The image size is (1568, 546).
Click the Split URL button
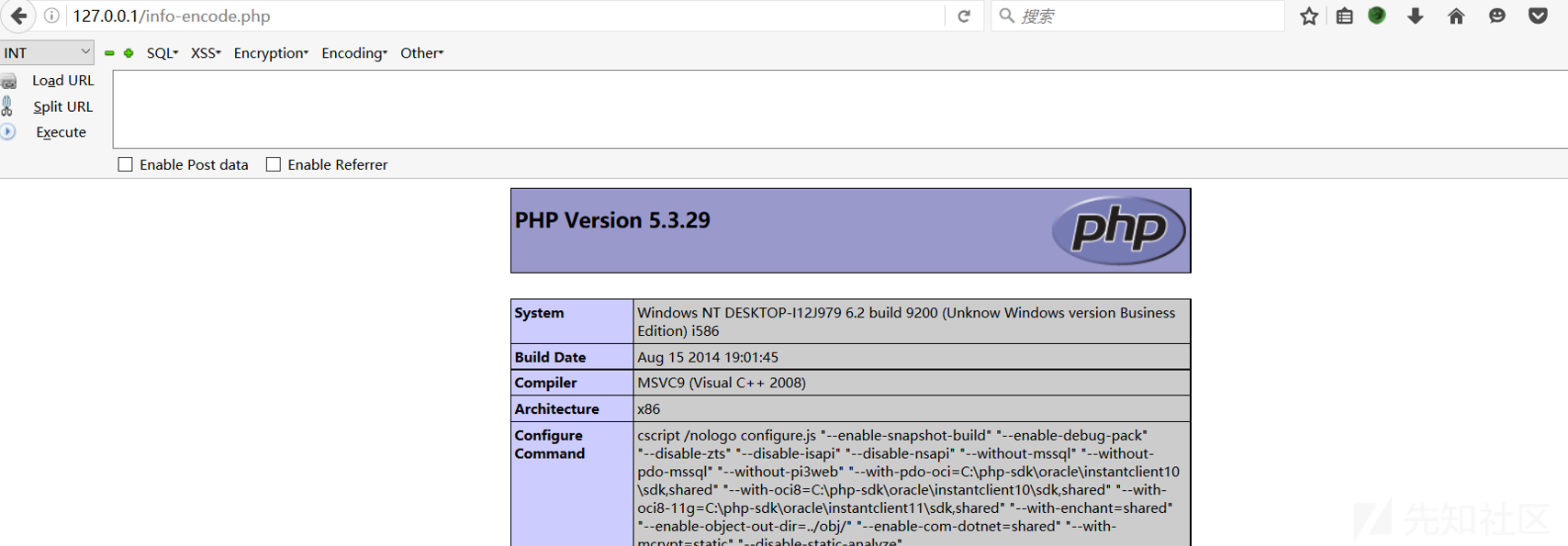pos(62,106)
